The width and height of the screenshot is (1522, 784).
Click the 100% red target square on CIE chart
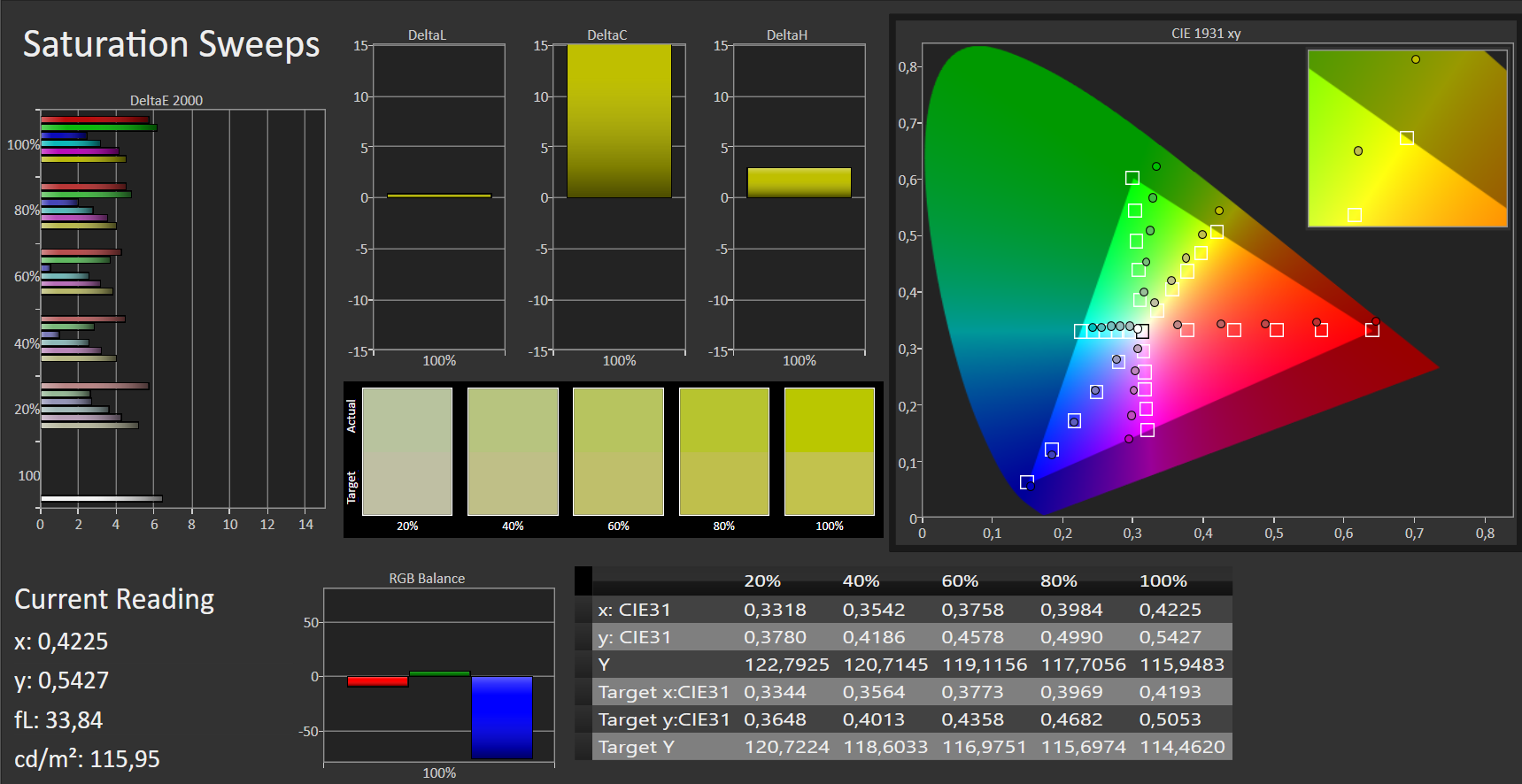(x=1371, y=330)
